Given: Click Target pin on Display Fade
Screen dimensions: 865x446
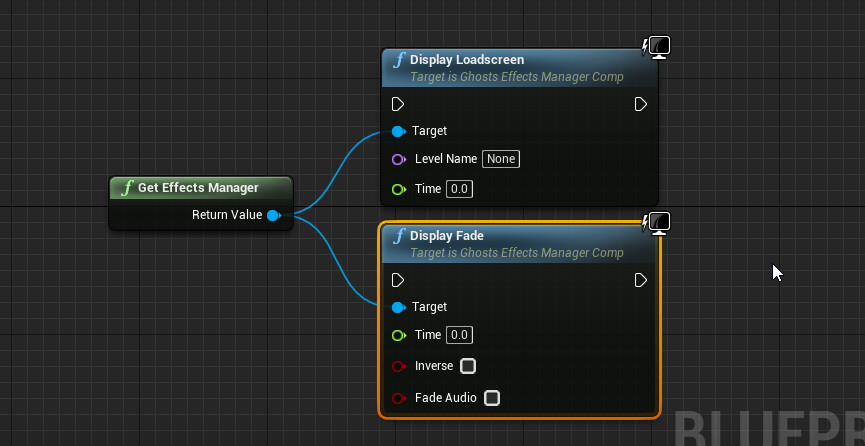Looking at the screenshot, I should 398,307.
